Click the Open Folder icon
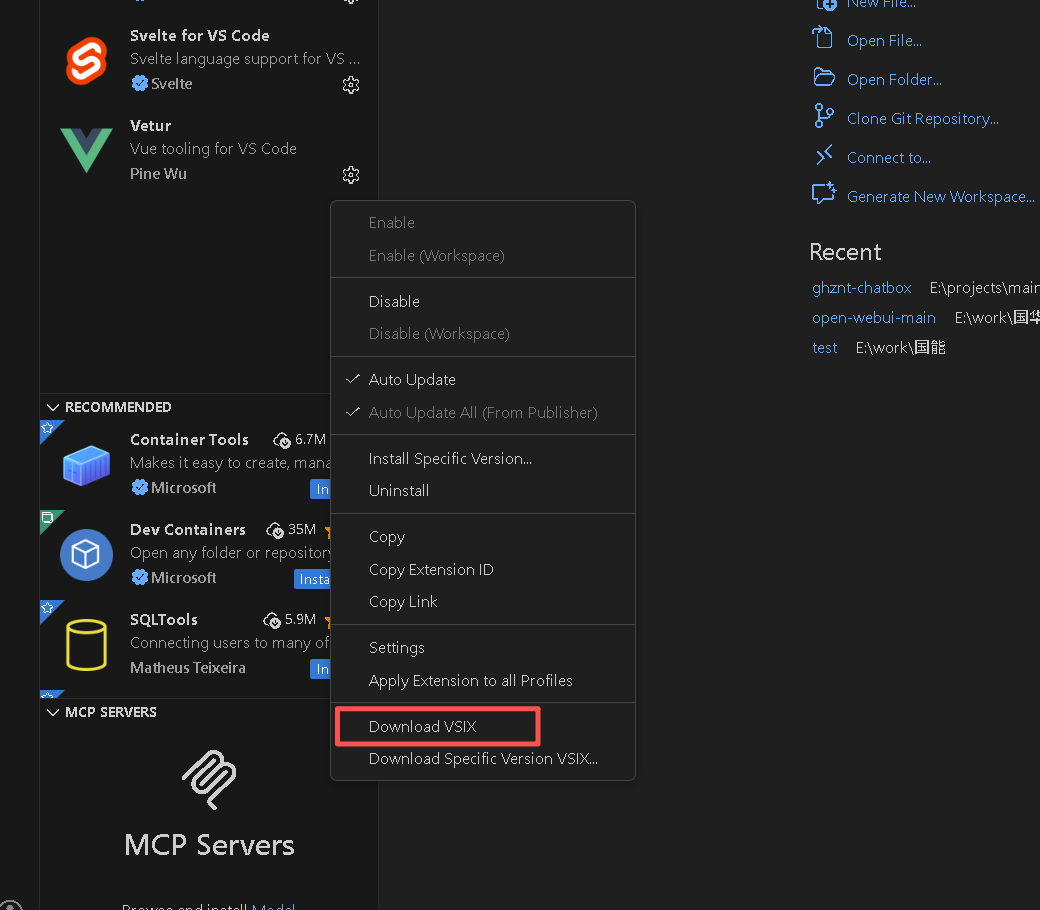Screen dimensions: 1040x910 click(x=824, y=78)
